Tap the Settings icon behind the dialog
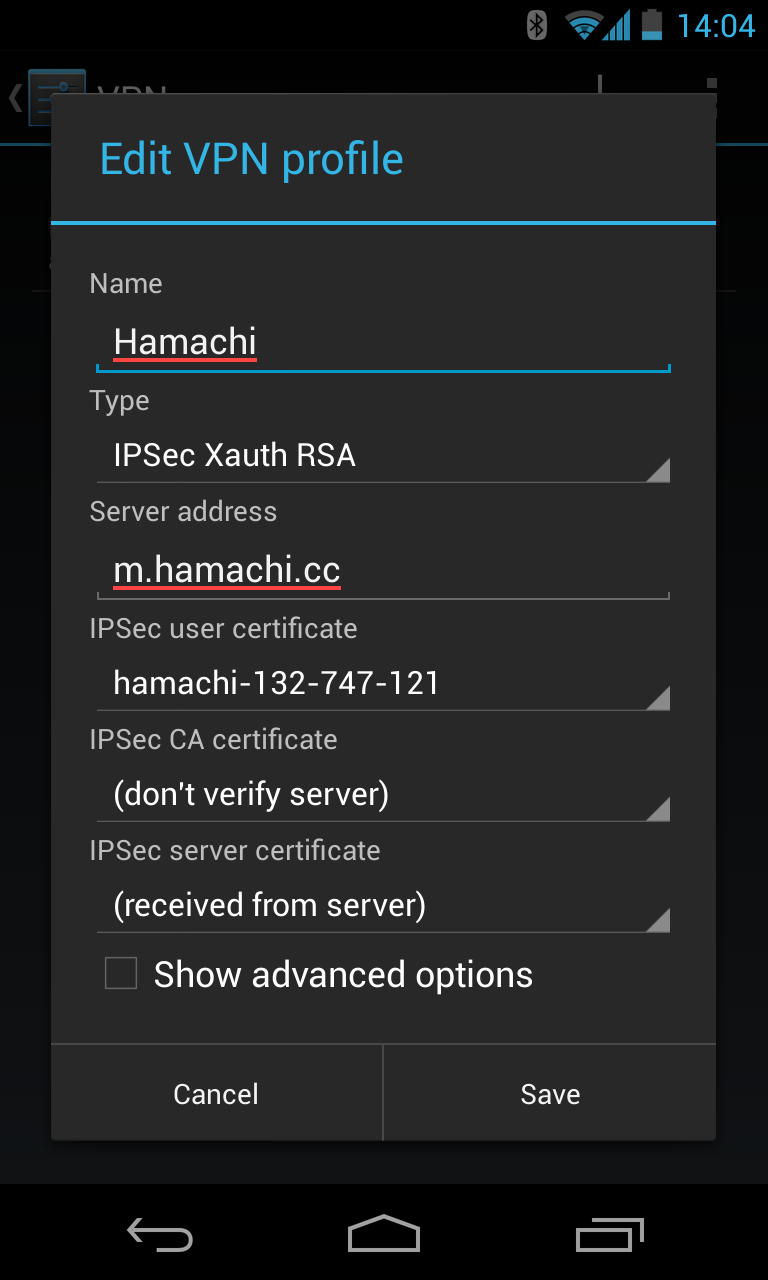Screen dimensions: 768x1280 (56, 97)
